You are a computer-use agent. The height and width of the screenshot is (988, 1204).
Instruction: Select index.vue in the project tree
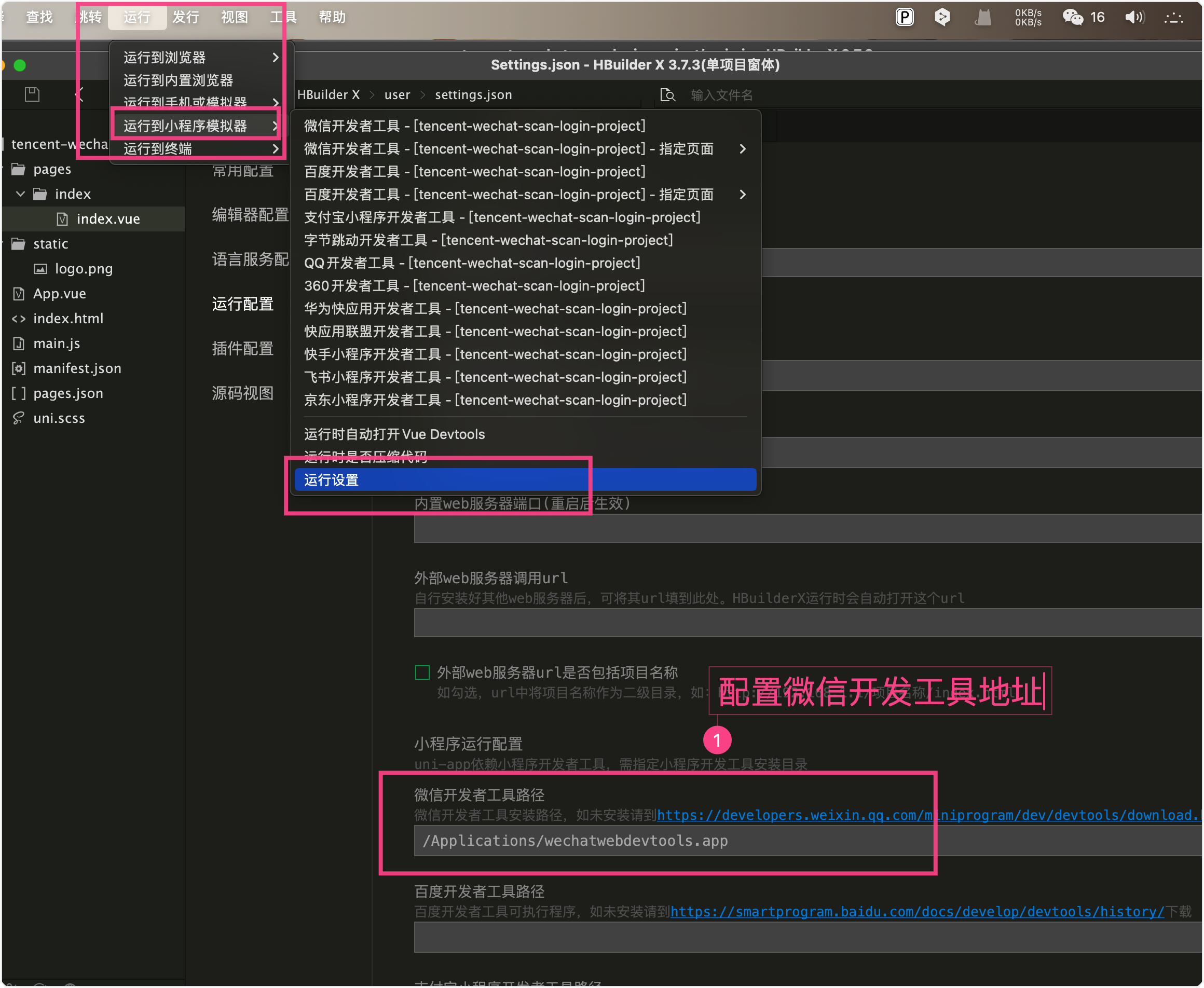click(93, 219)
